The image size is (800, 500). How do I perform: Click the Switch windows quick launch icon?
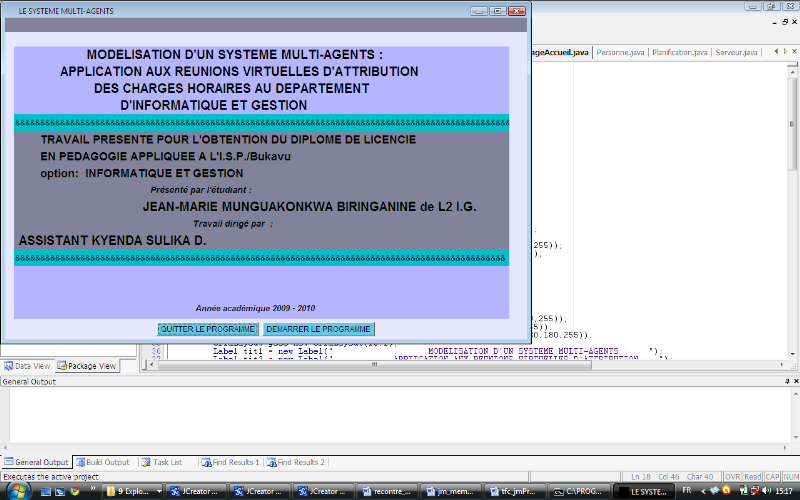[x=60, y=492]
